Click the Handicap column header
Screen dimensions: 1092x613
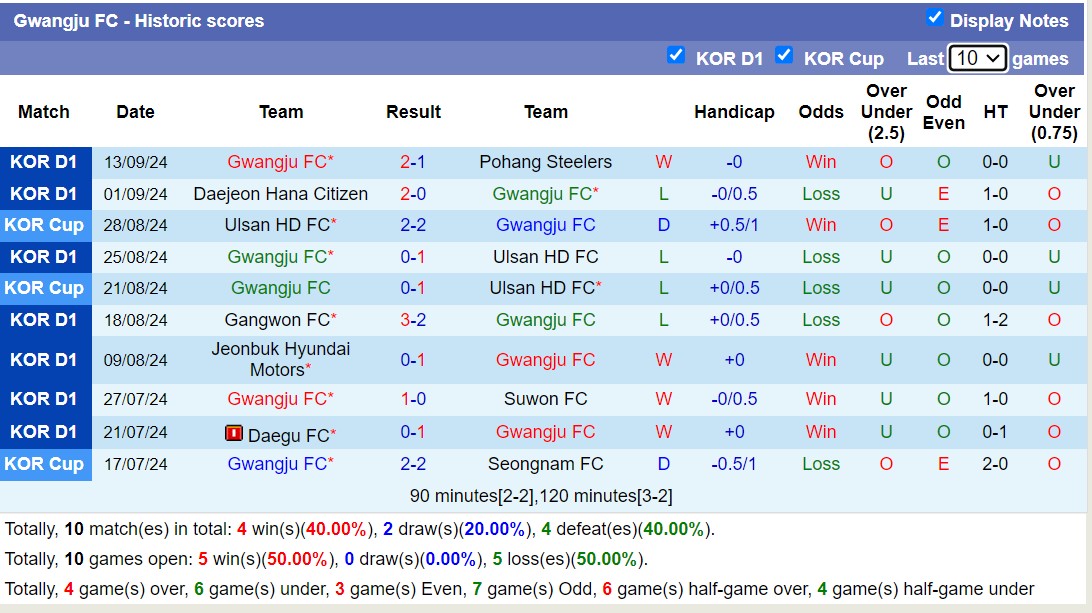(x=735, y=112)
